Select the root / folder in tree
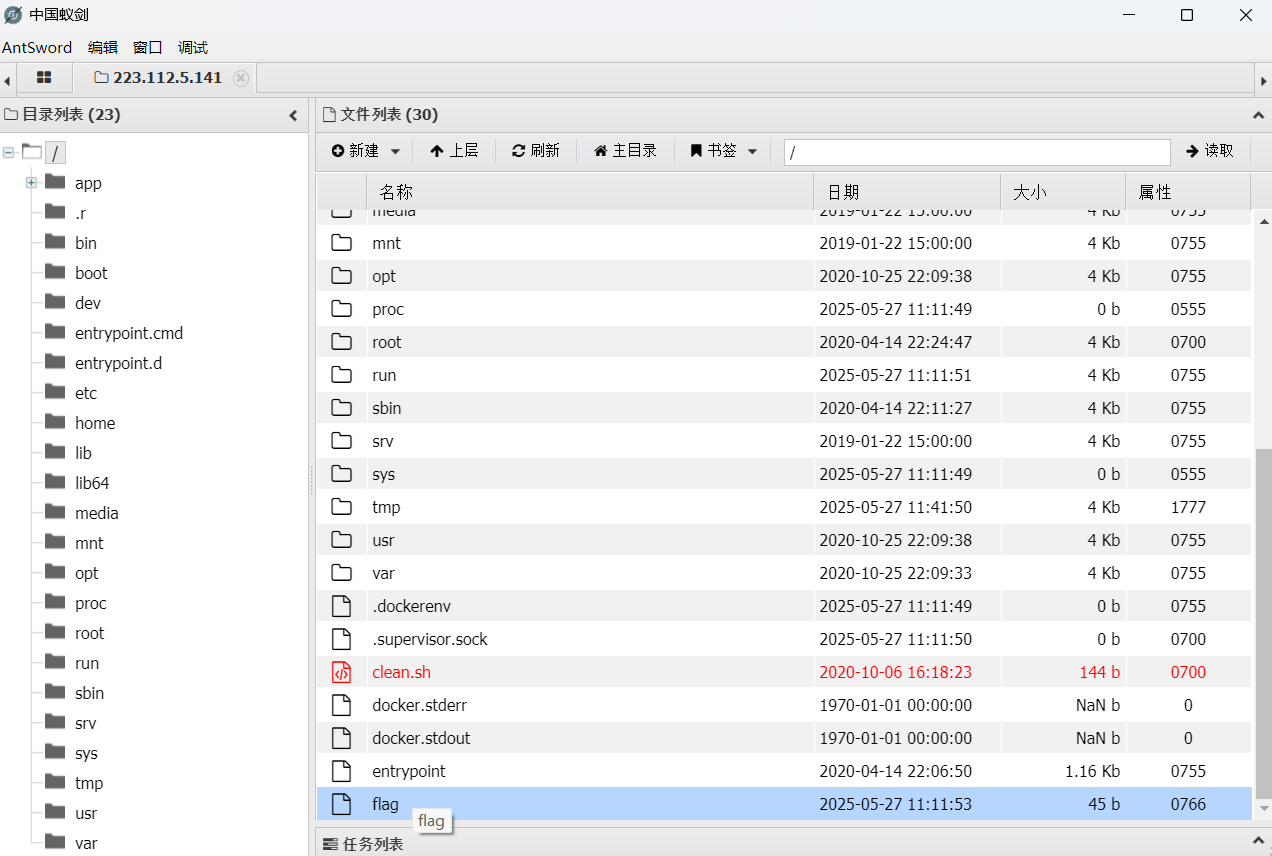 pyautogui.click(x=56, y=153)
